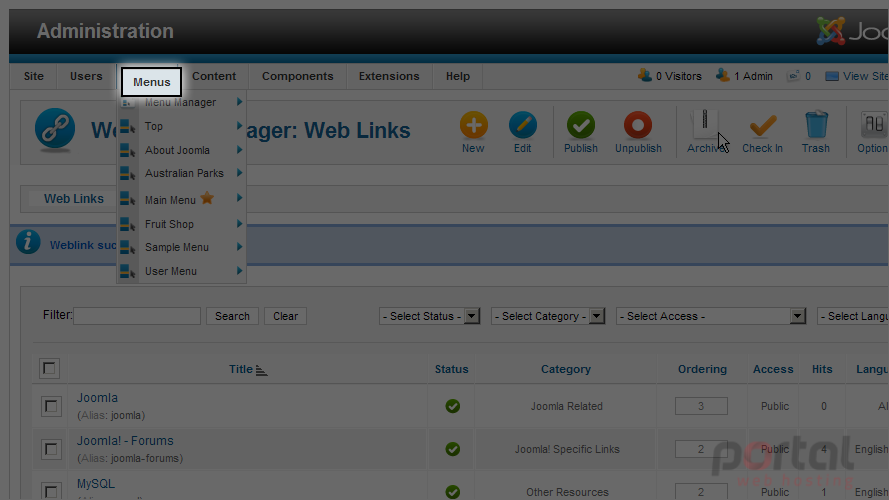The height and width of the screenshot is (500, 889).
Task: Open the Select Access dropdown
Action: [x=711, y=316]
